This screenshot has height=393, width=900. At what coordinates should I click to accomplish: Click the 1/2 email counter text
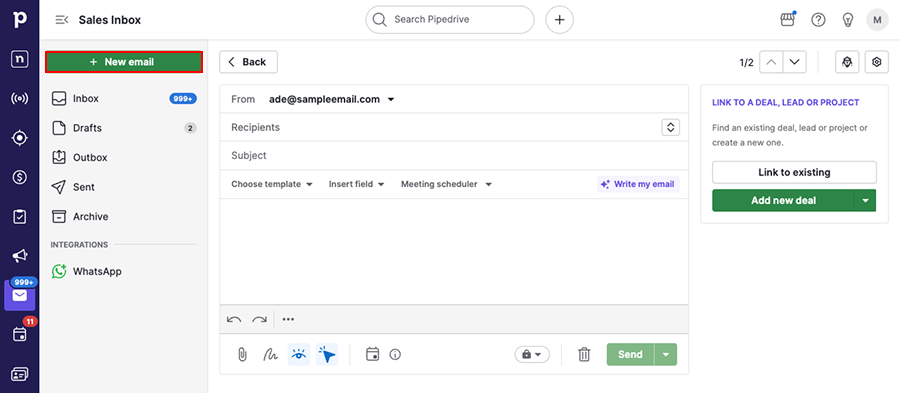(746, 63)
